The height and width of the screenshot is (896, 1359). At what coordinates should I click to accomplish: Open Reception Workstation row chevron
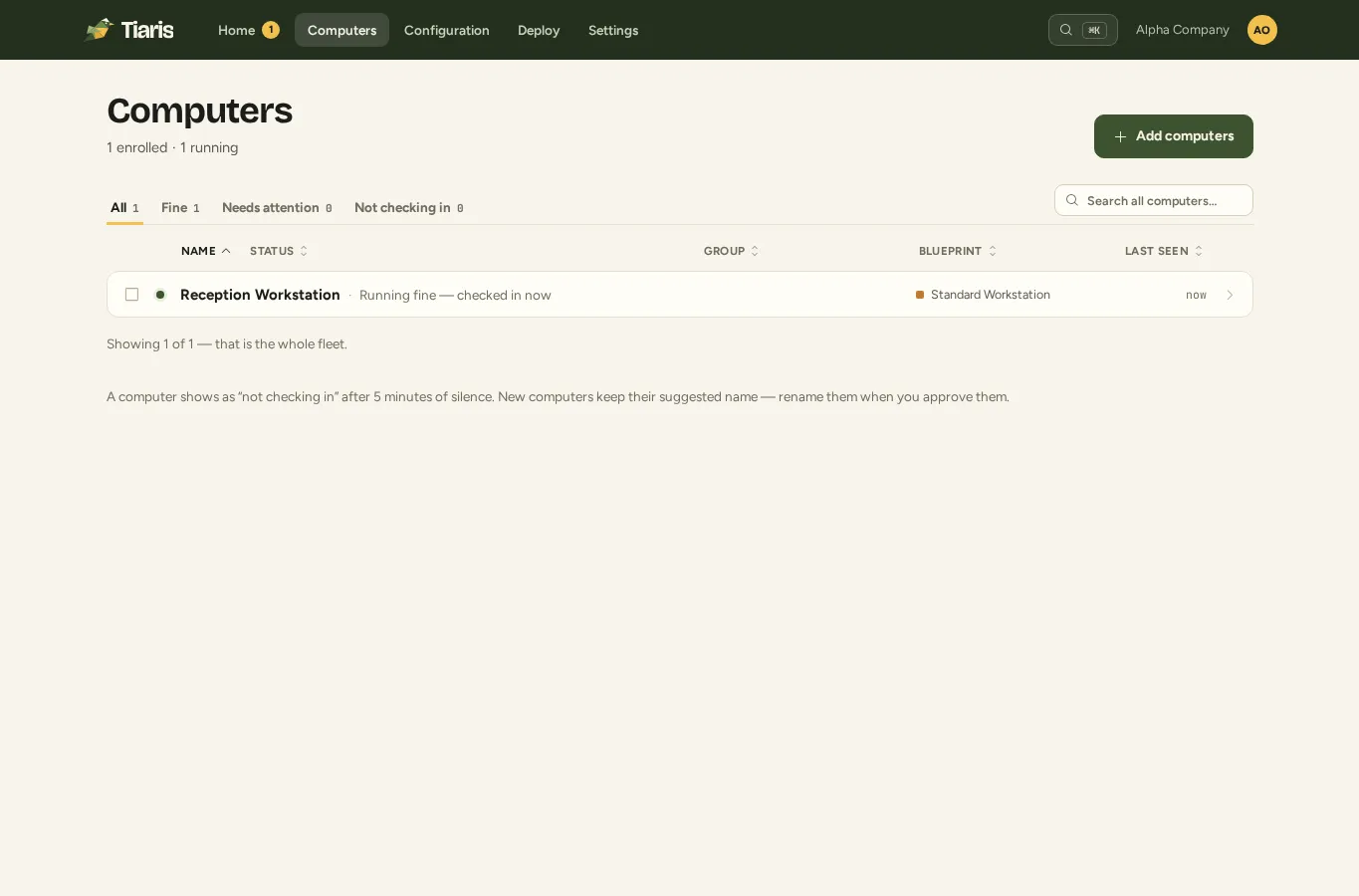[x=1230, y=295]
